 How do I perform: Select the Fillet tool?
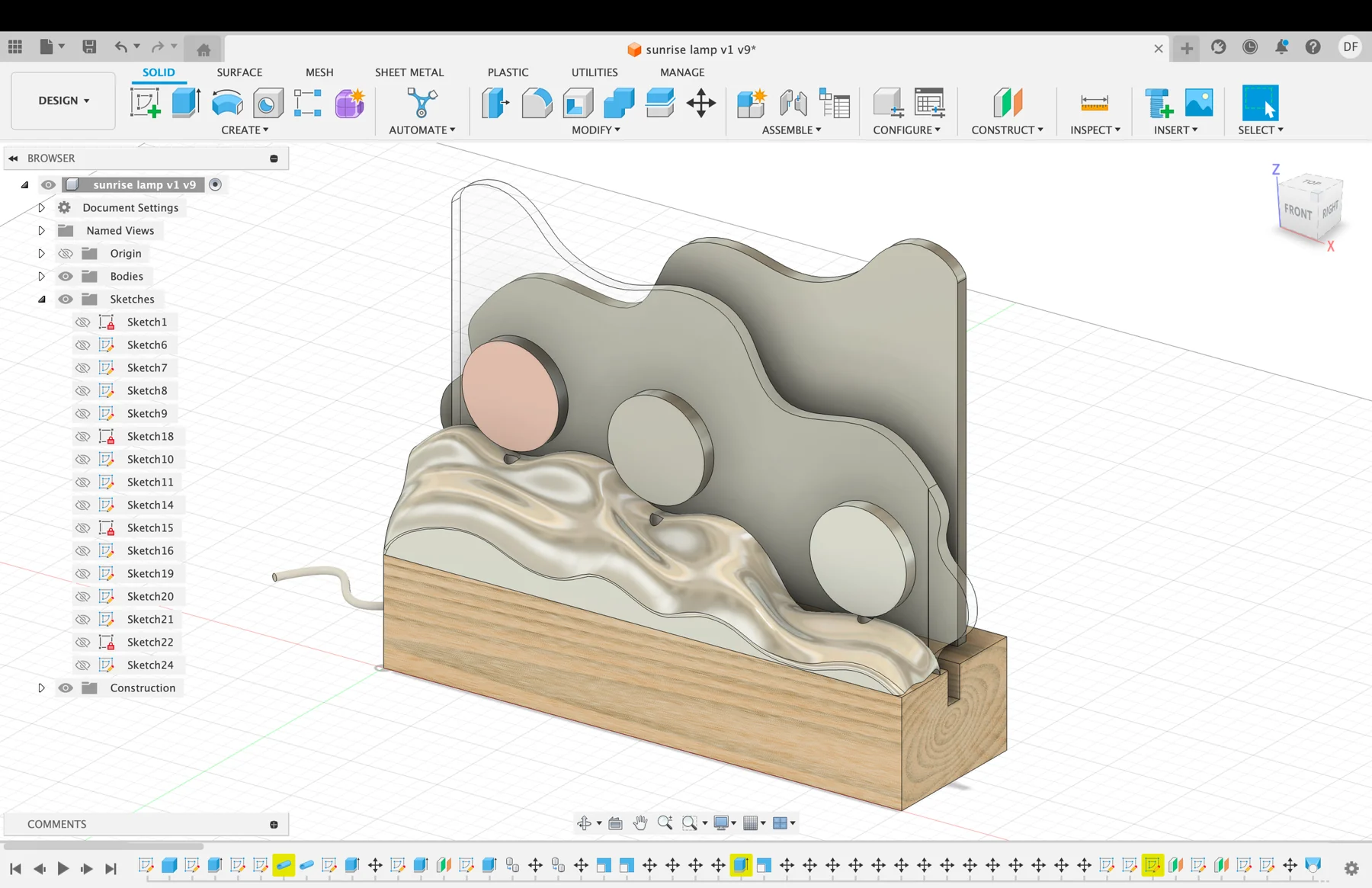pyautogui.click(x=537, y=103)
